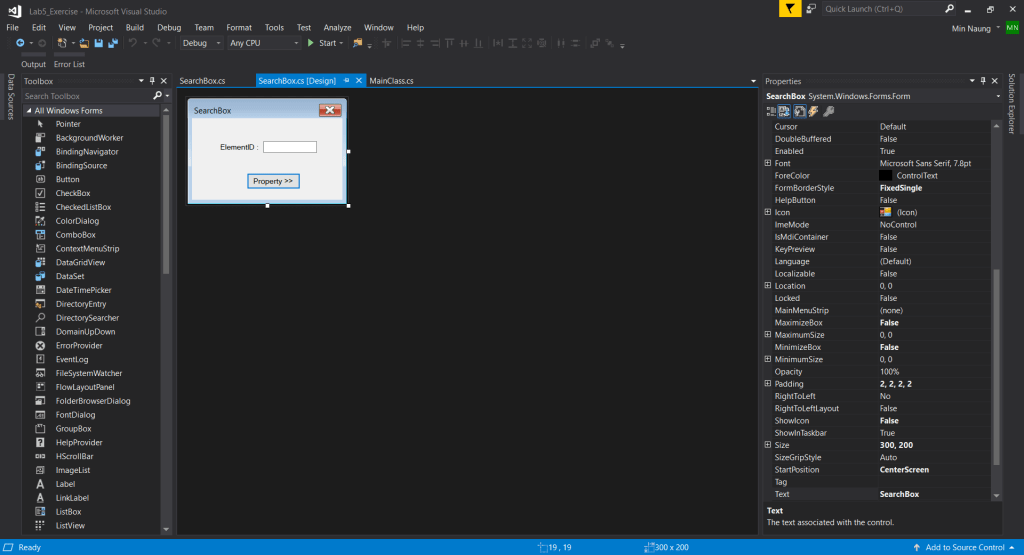1024x555 pixels.
Task: Expand the Font property node
Action: coord(768,163)
